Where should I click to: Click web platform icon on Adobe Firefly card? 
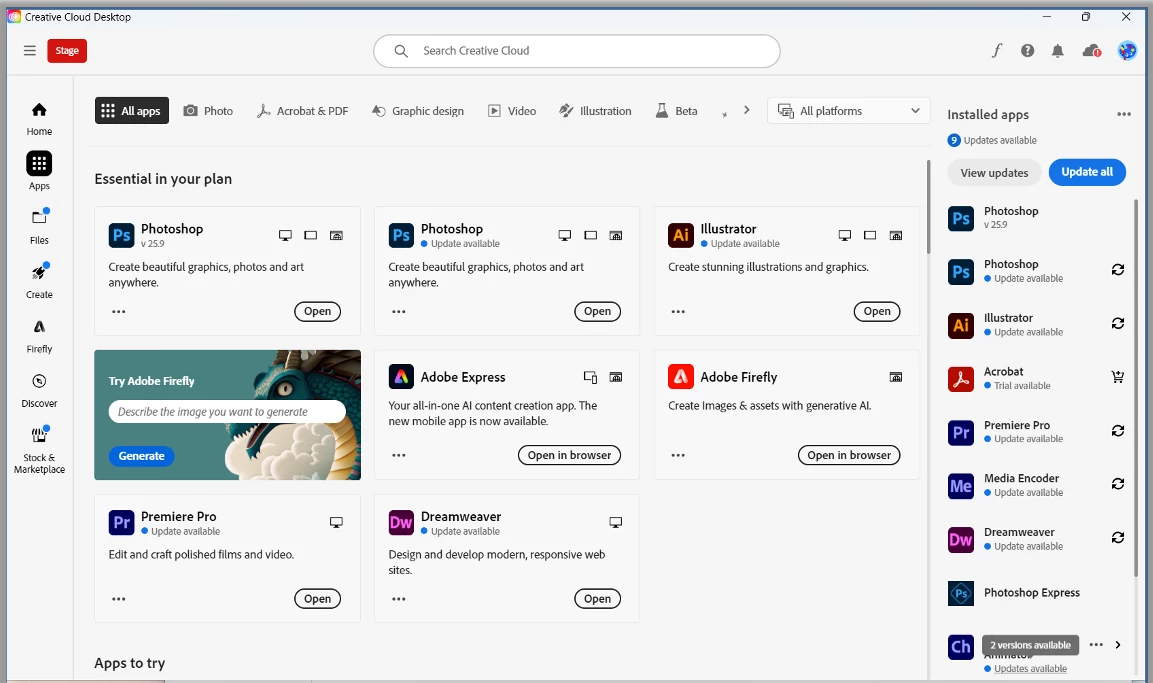tap(896, 377)
